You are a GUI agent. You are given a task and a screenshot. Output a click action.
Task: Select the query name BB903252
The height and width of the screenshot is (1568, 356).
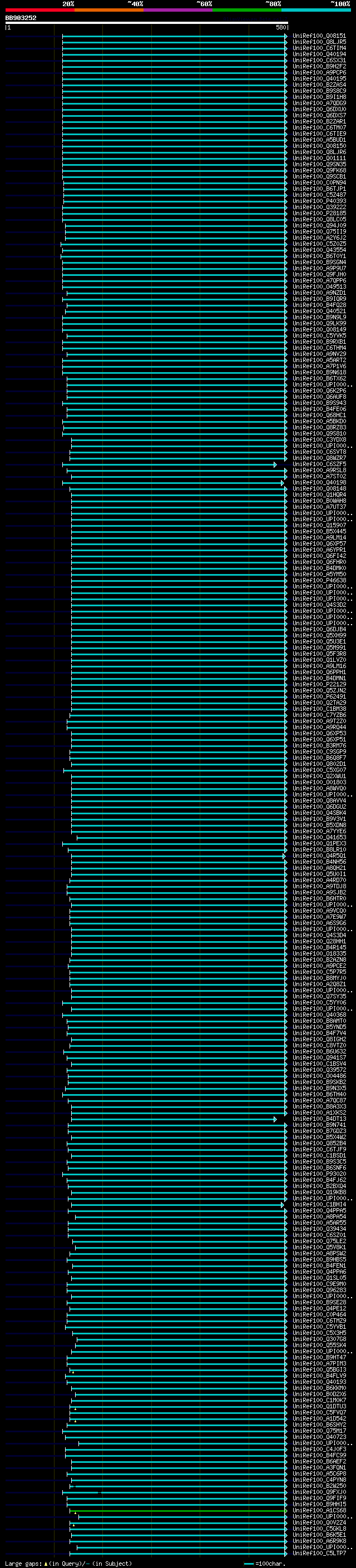21,18
